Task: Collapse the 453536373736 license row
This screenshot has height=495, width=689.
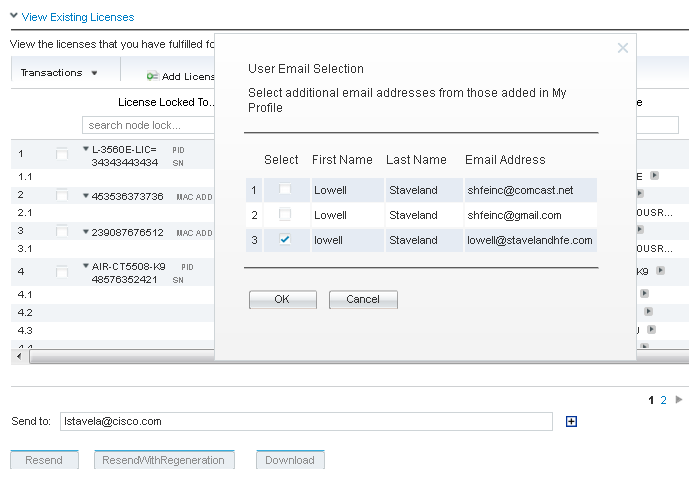Action: (x=86, y=195)
